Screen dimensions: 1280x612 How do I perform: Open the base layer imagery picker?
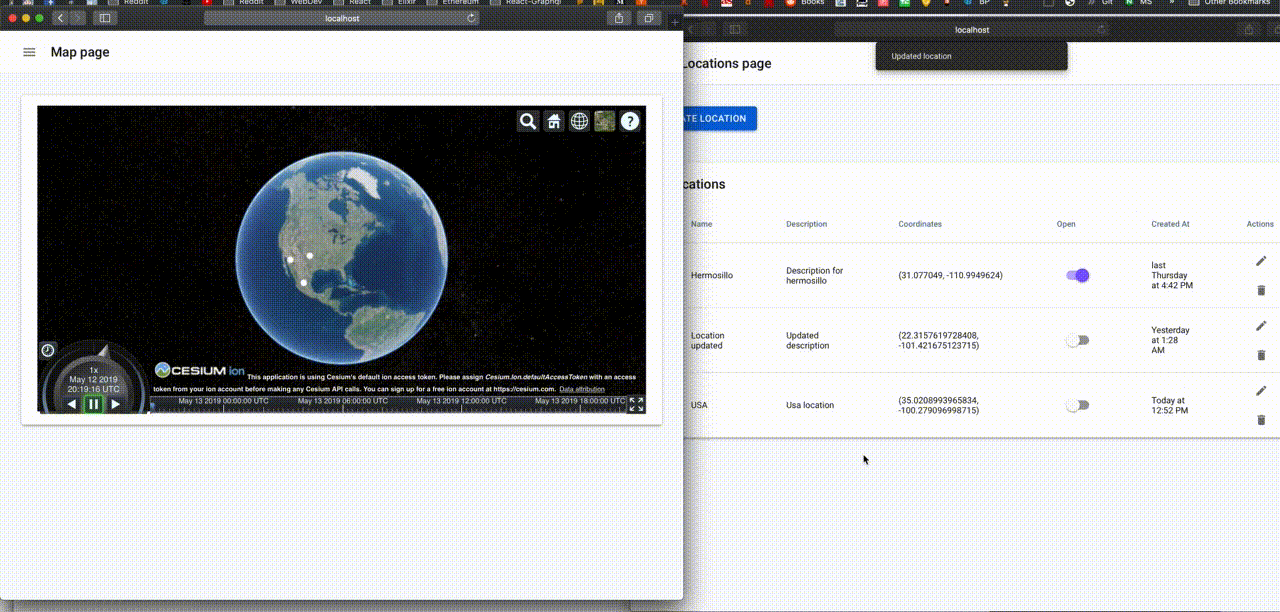pyautogui.click(x=604, y=121)
